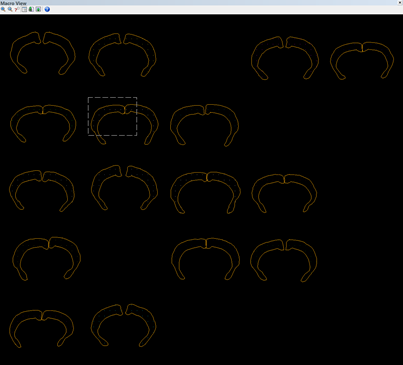Select first outline in the second row

tap(43, 124)
